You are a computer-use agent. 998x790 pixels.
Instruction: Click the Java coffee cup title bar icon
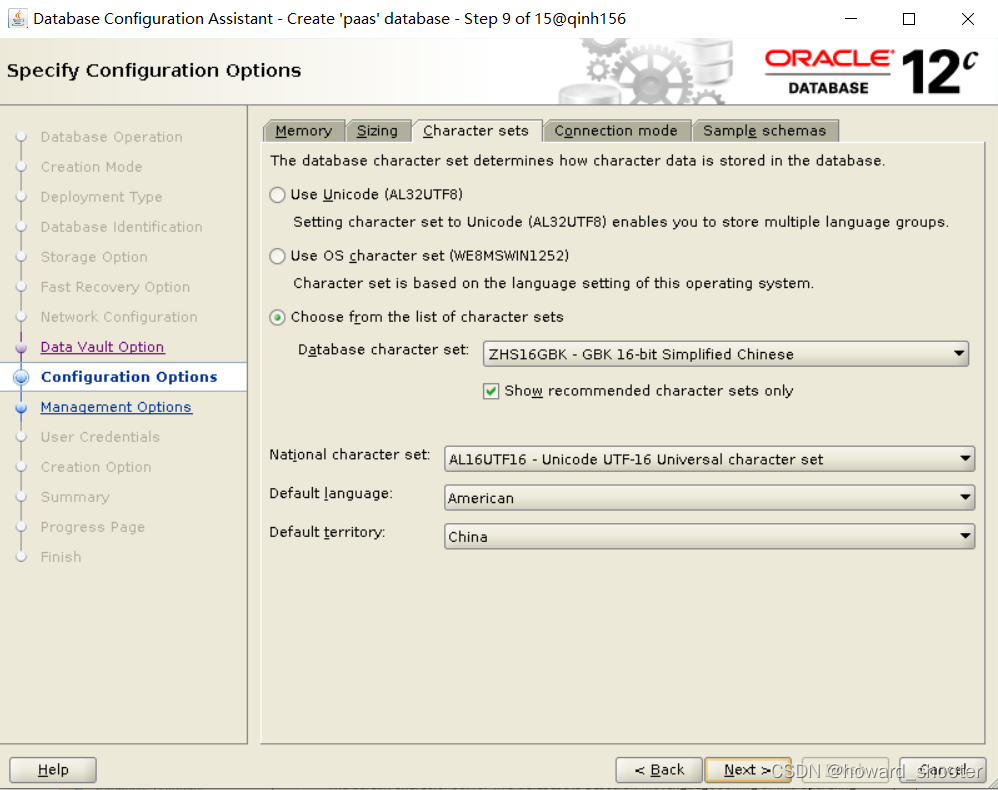pos(16,18)
